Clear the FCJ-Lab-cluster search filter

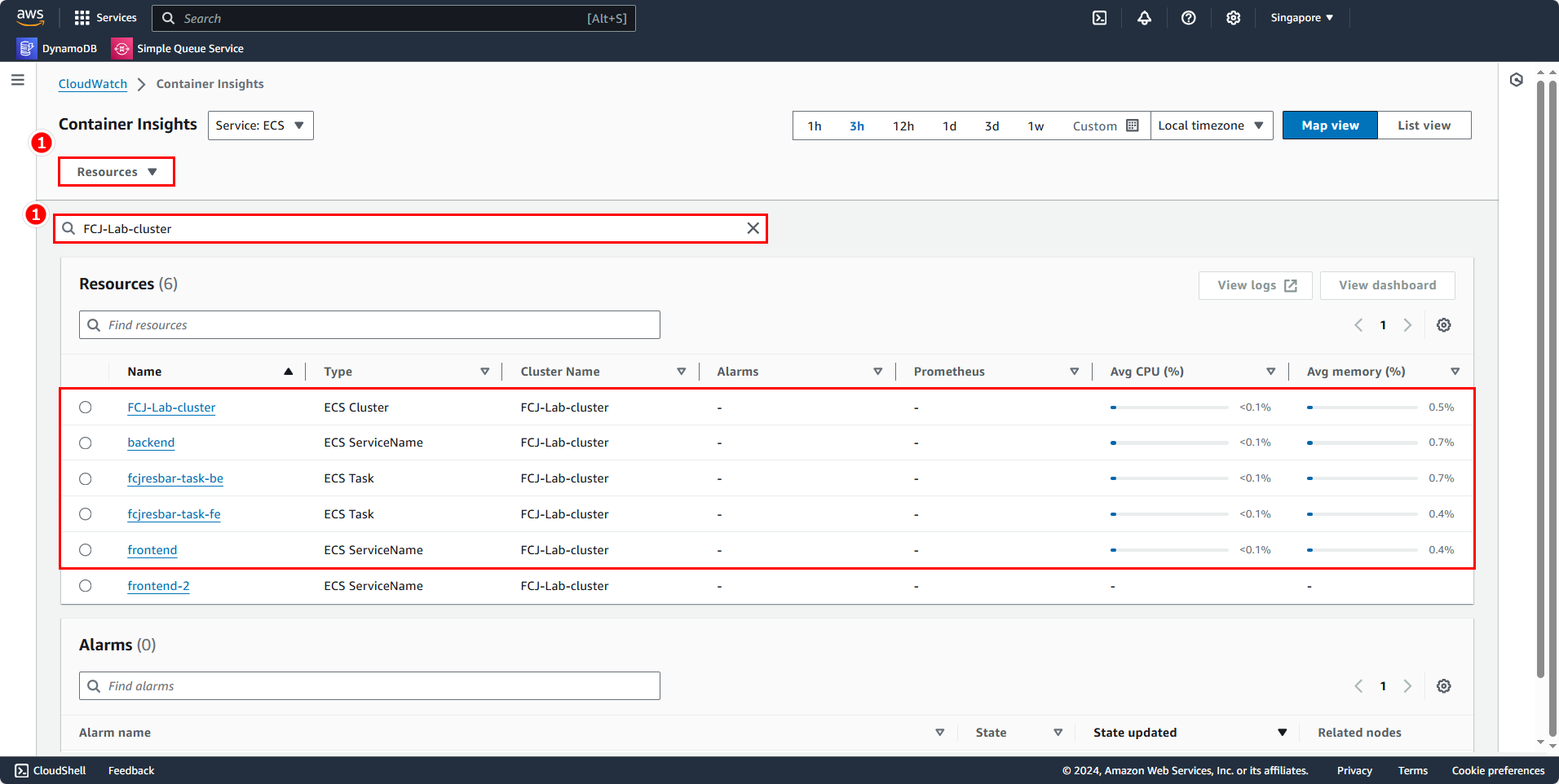753,228
